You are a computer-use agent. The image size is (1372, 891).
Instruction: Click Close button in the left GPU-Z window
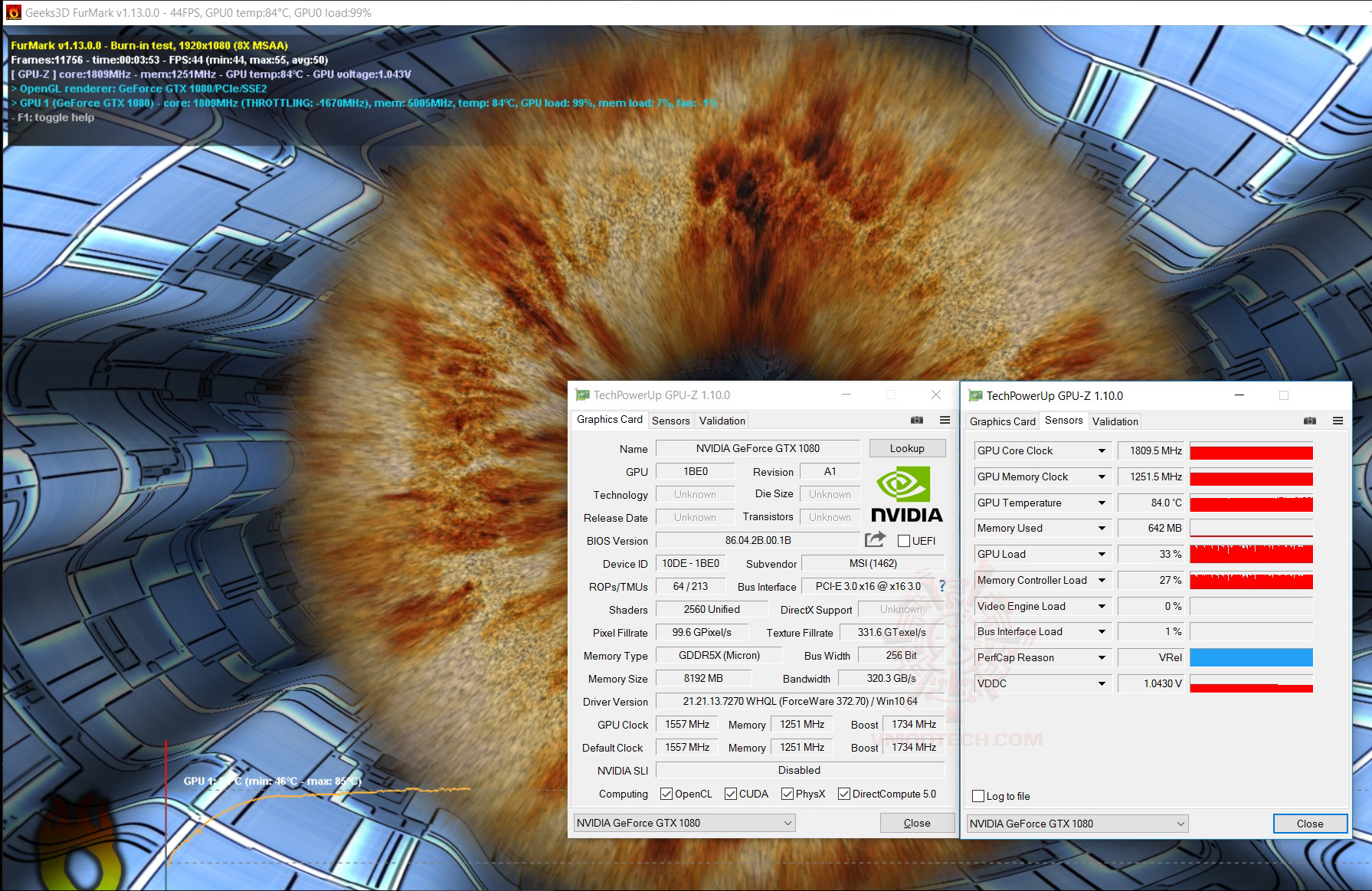[917, 823]
